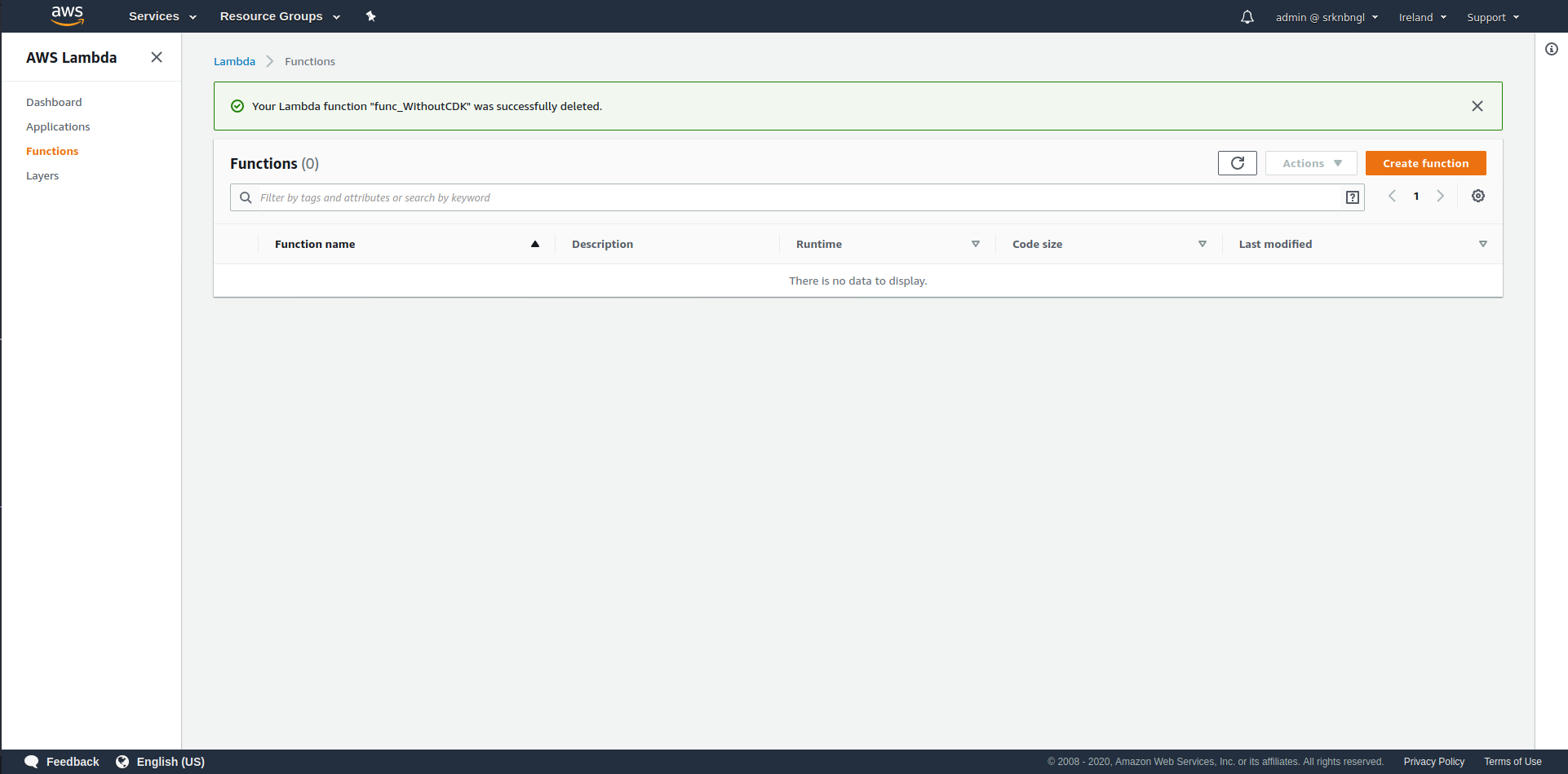
Task: Toggle Function name sort order
Action: pos(535,244)
